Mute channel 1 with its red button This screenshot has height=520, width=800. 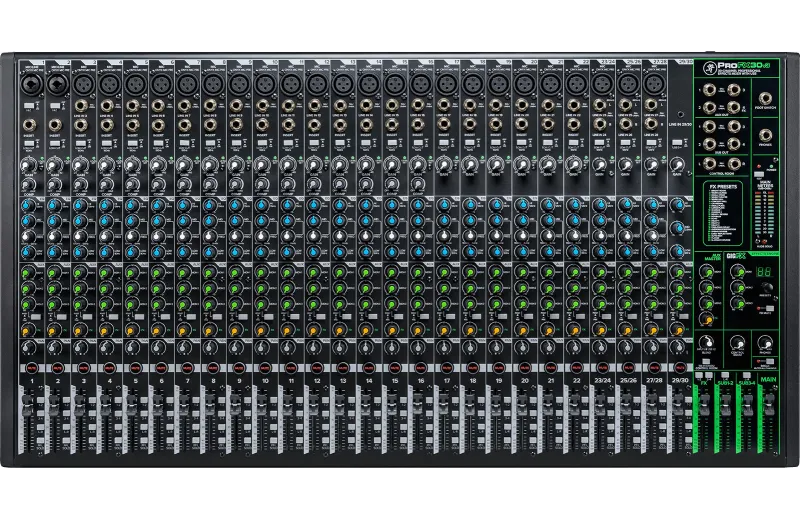click(x=32, y=368)
